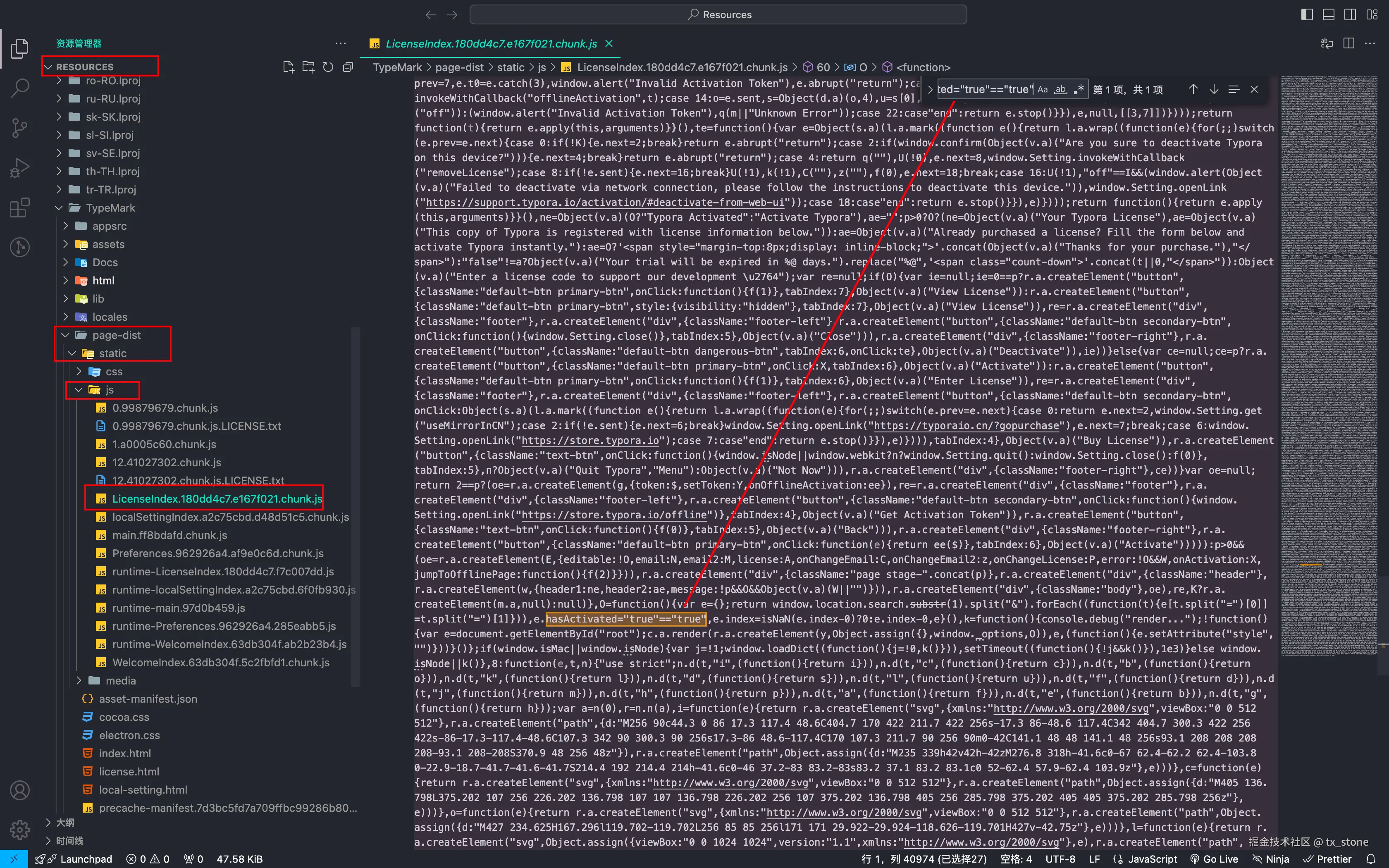Open the Search view in activity bar

[20, 88]
